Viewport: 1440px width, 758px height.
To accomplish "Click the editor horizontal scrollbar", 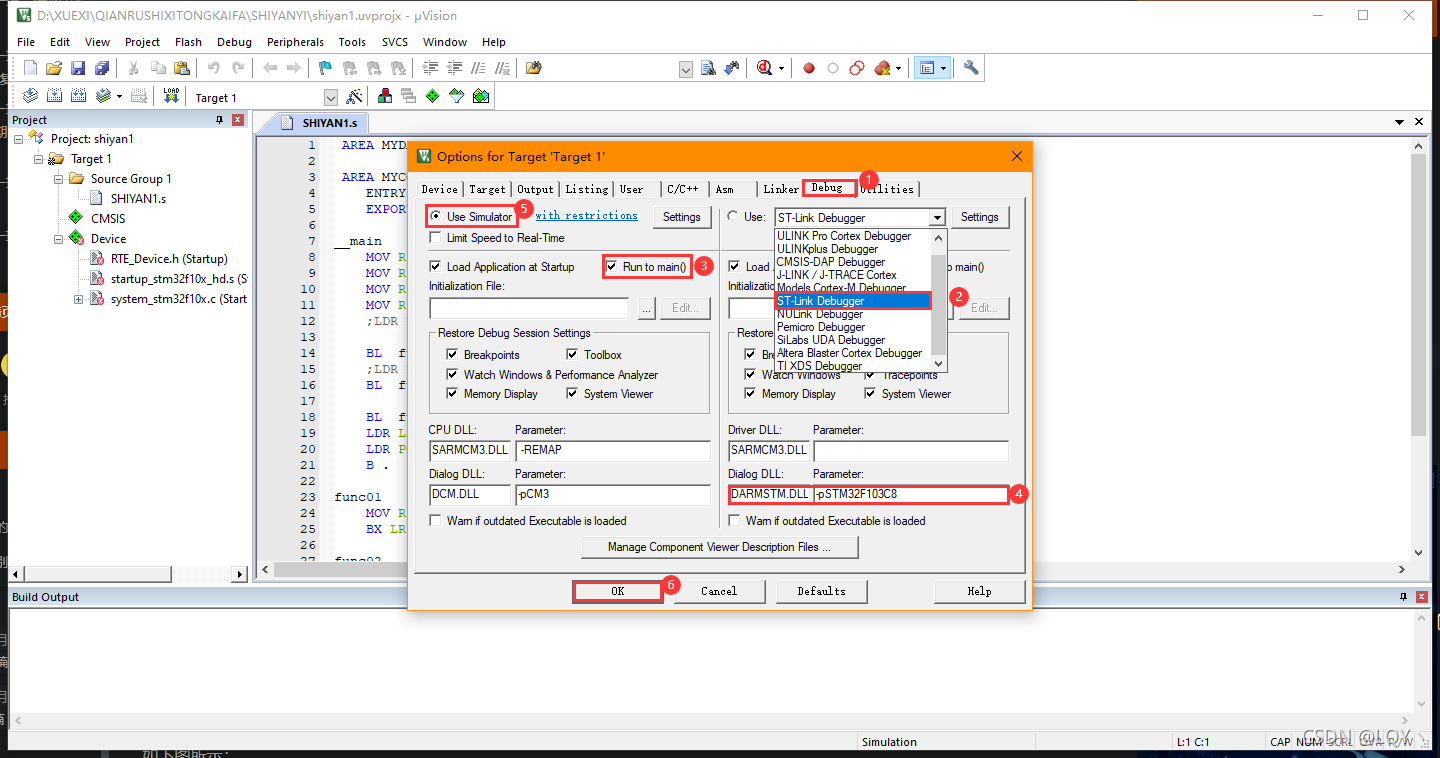I will (x=340, y=569).
